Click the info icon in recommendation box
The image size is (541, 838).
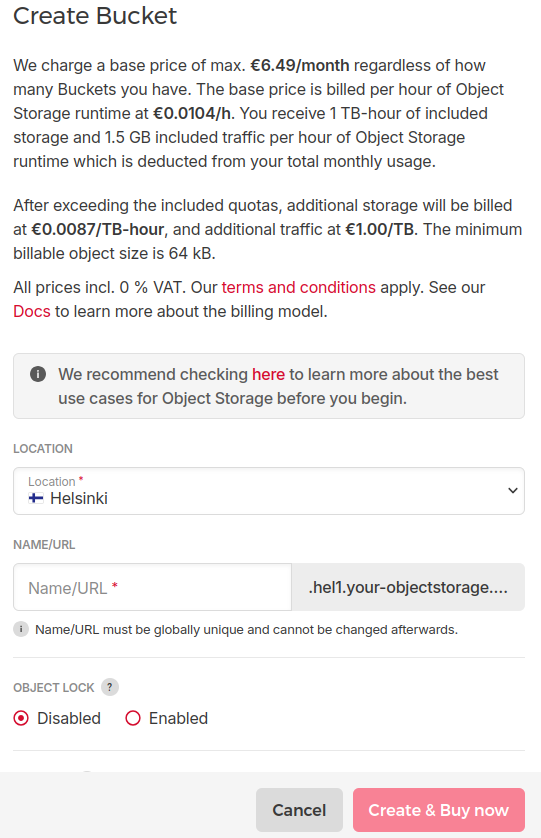tap(38, 374)
